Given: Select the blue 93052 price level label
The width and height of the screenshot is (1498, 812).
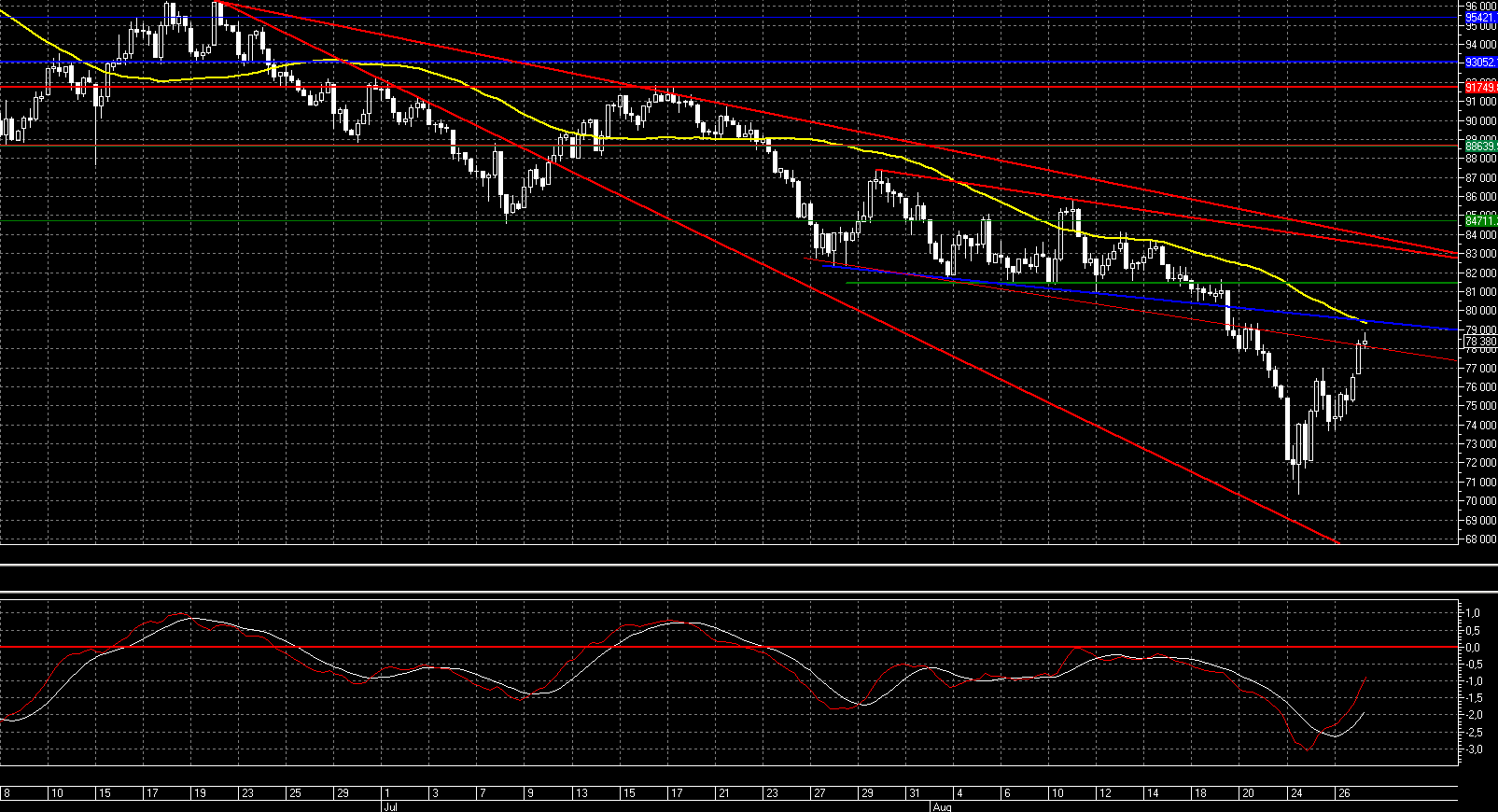Looking at the screenshot, I should click(1479, 63).
